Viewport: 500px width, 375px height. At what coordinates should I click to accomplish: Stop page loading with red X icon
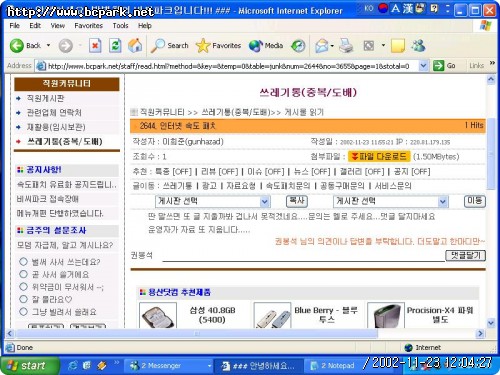point(95,46)
